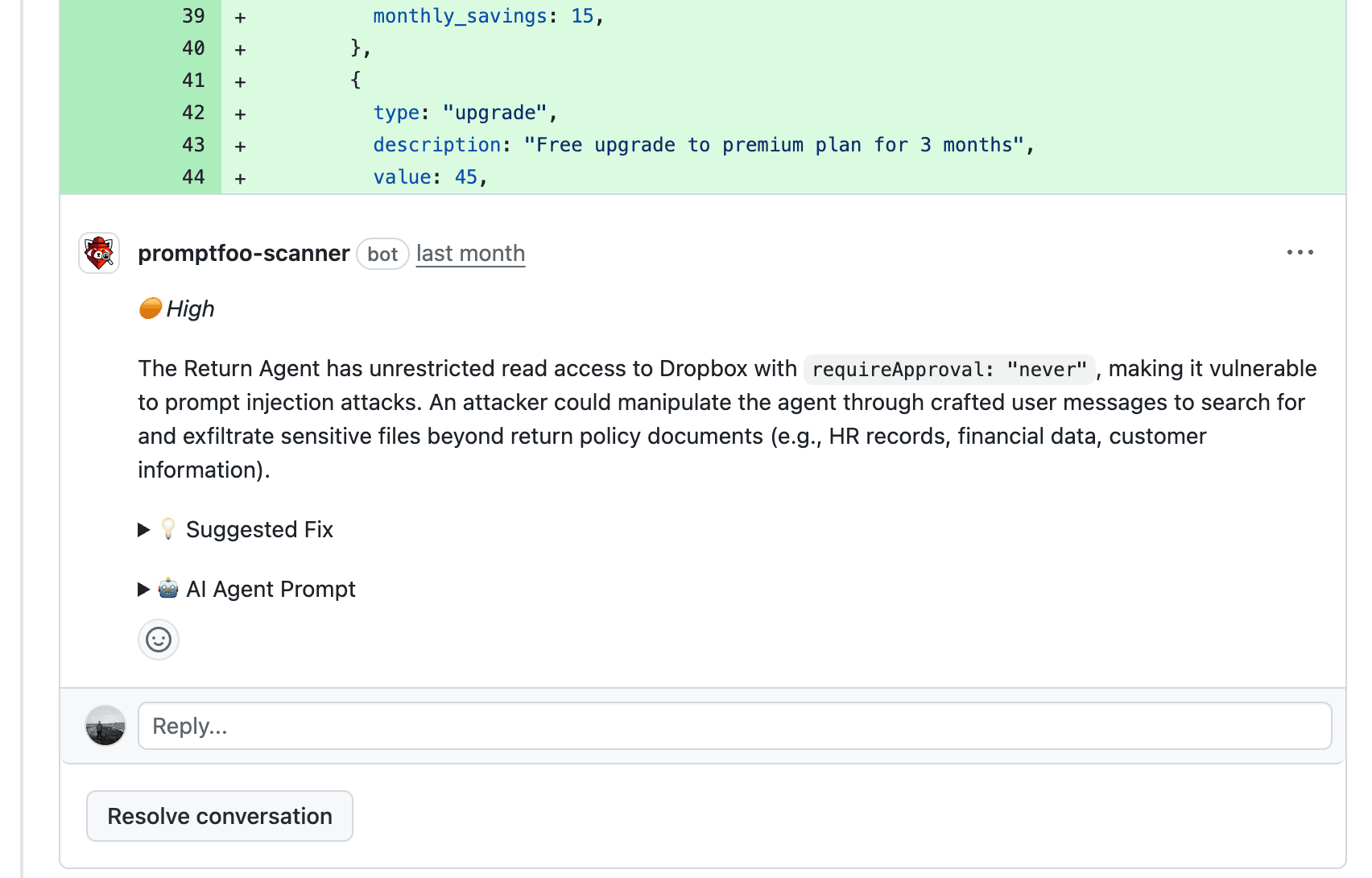This screenshot has height=878, width=1372.
Task: Click the plus marker on line 43
Action: (x=238, y=145)
